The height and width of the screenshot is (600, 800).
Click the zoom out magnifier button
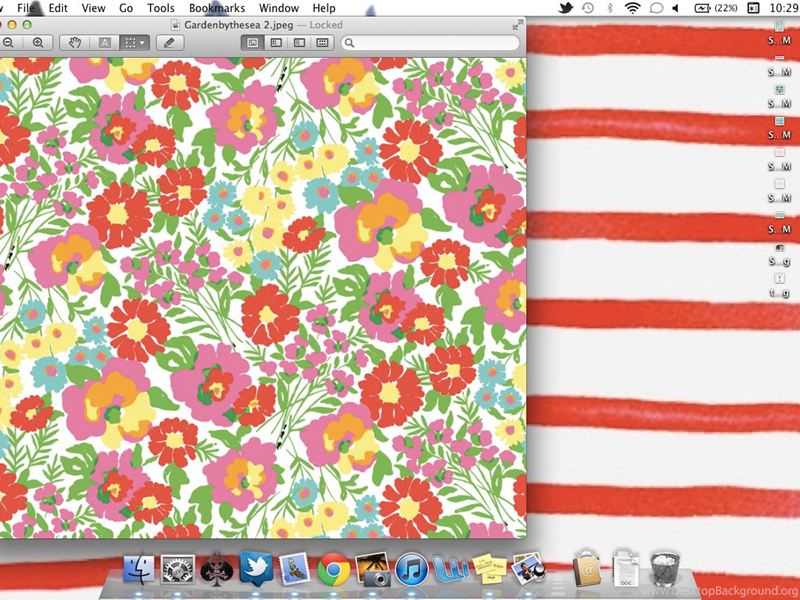pyautogui.click(x=9, y=43)
